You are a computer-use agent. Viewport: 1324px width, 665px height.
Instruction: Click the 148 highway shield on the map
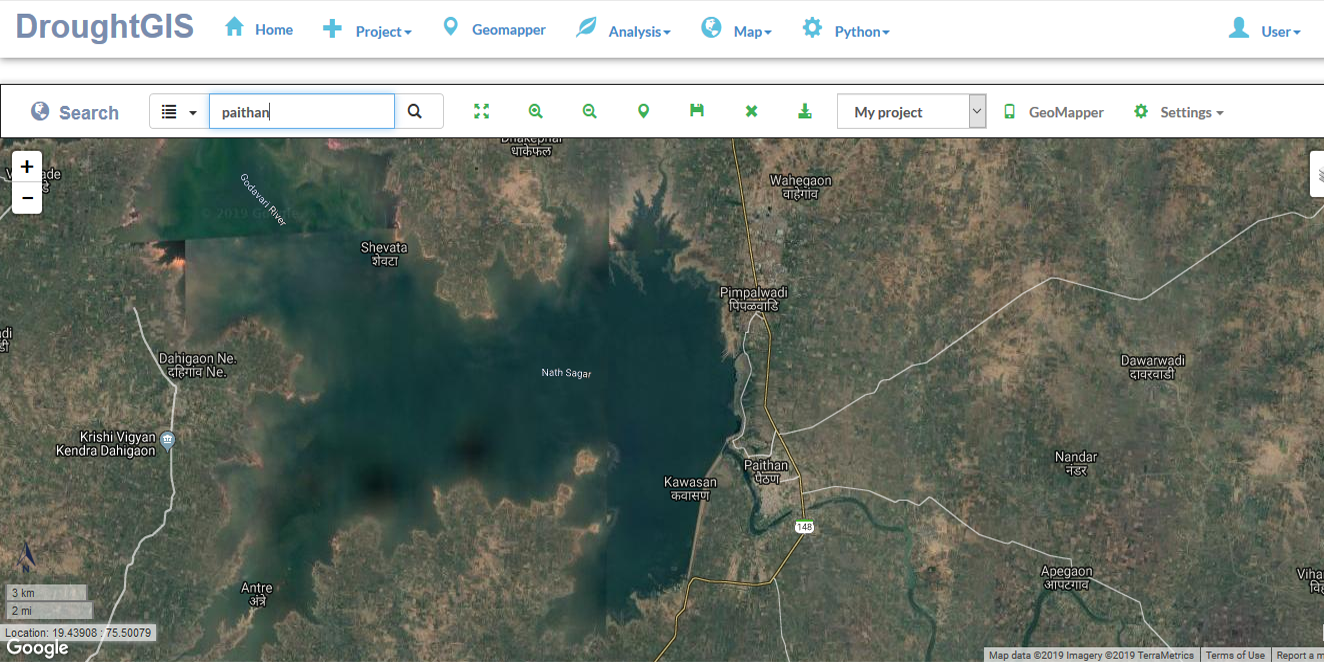[x=804, y=526]
